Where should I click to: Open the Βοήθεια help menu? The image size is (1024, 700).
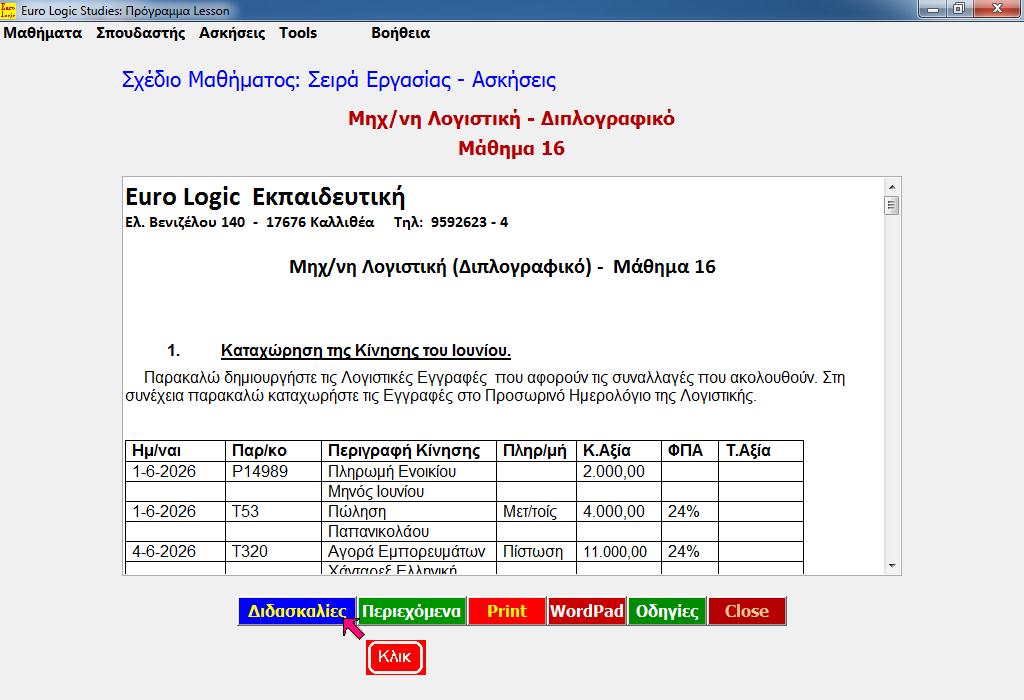point(400,33)
